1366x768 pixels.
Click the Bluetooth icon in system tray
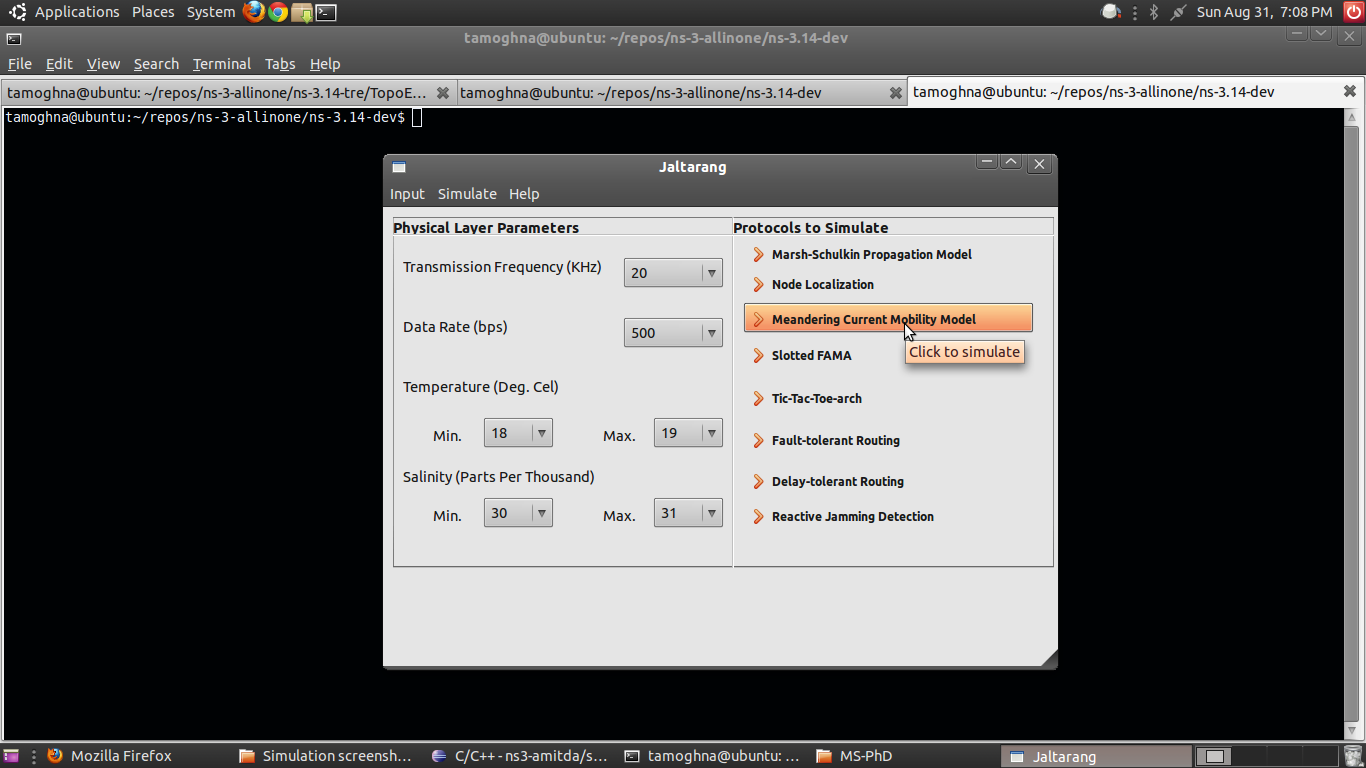(1153, 12)
